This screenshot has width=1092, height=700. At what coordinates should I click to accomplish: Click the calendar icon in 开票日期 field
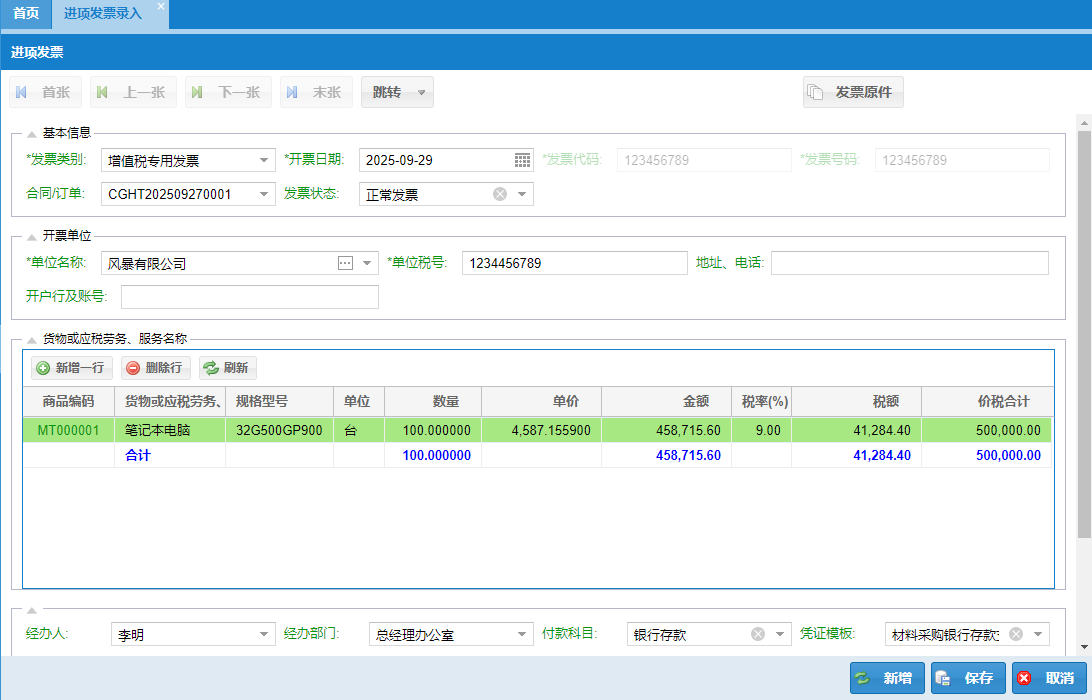pyautogui.click(x=522, y=160)
